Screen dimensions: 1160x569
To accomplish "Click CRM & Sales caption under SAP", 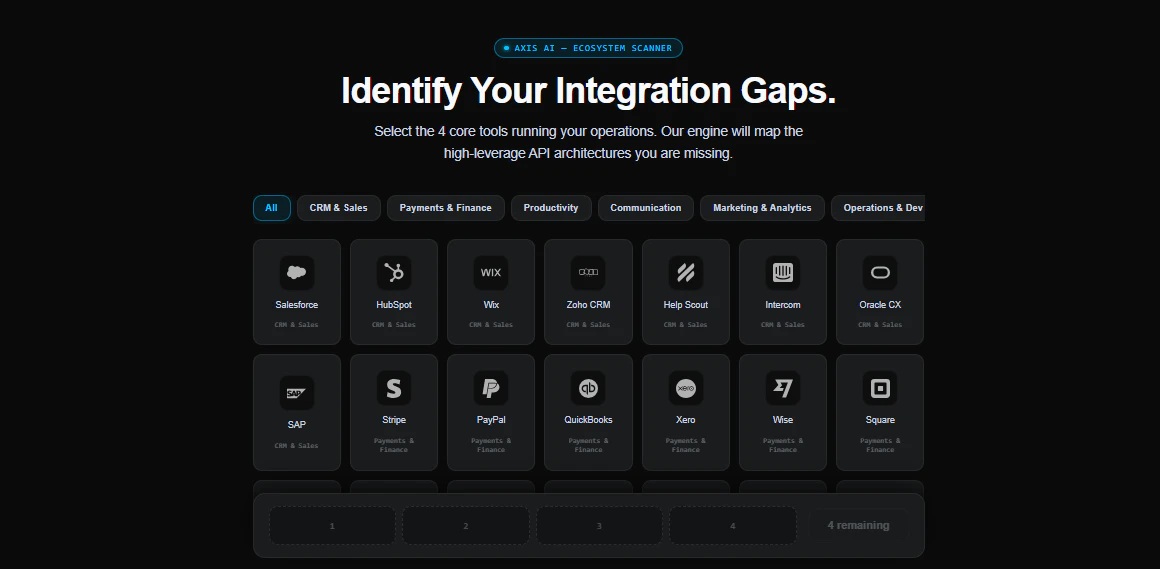I will click(297, 445).
